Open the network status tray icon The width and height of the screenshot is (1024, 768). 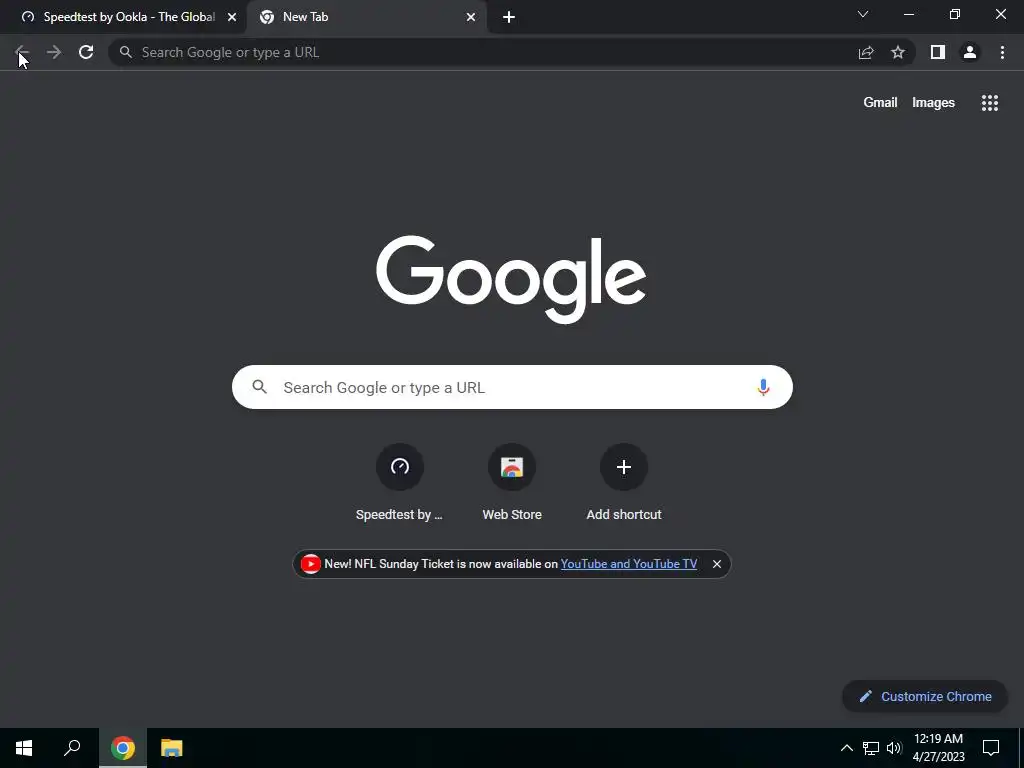(871, 748)
